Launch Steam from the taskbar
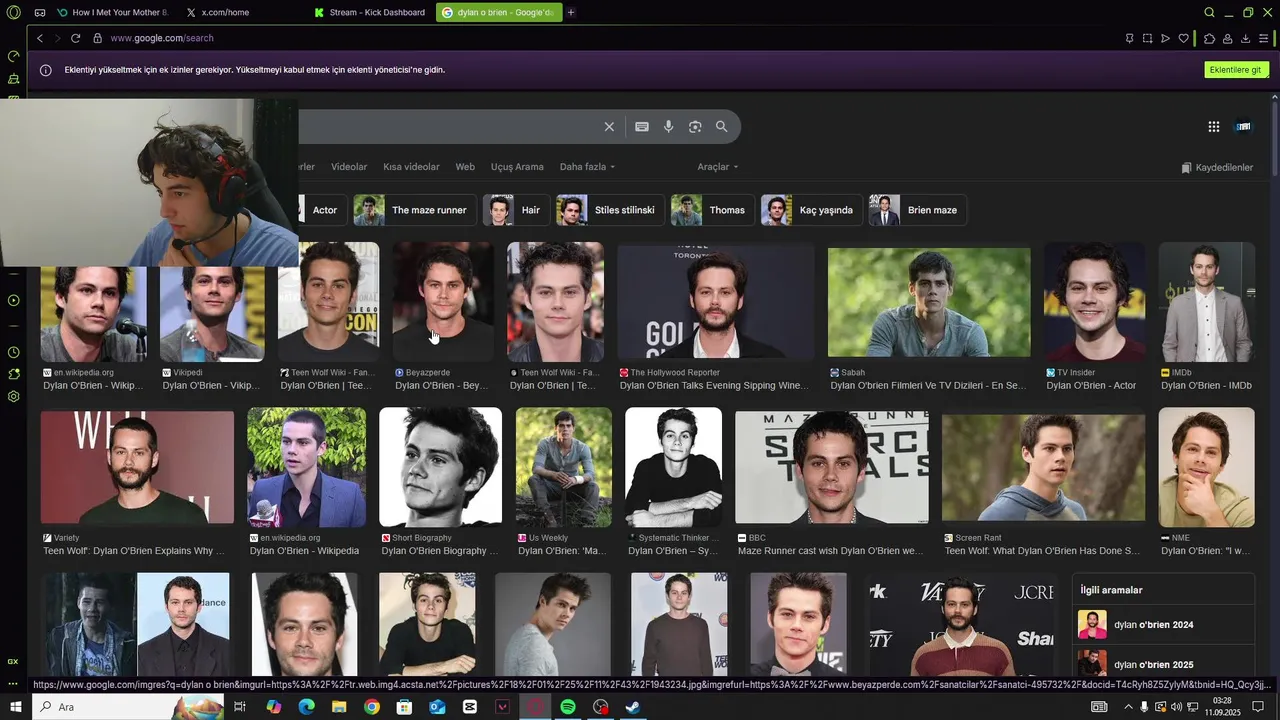 coord(633,707)
